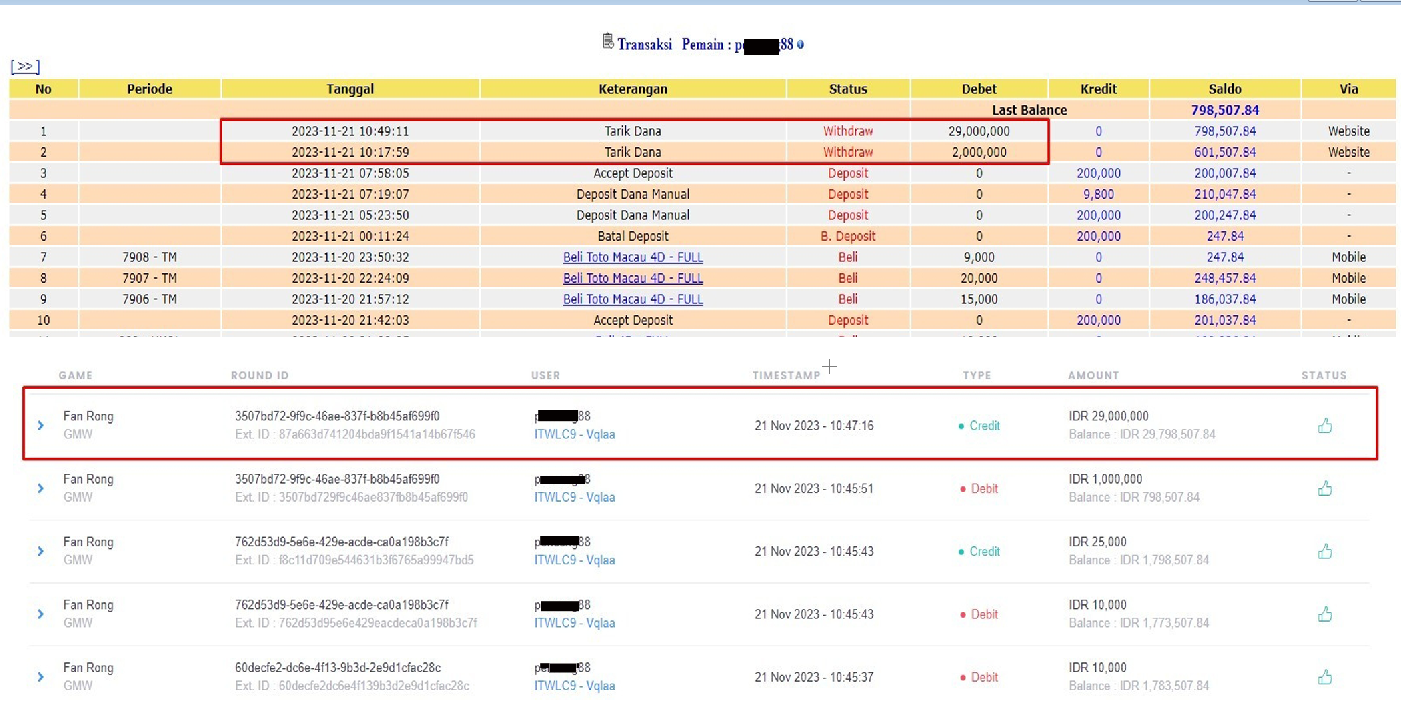
Task: Expand the Fan Rong IDR 25,000 credit row
Action: (41, 552)
